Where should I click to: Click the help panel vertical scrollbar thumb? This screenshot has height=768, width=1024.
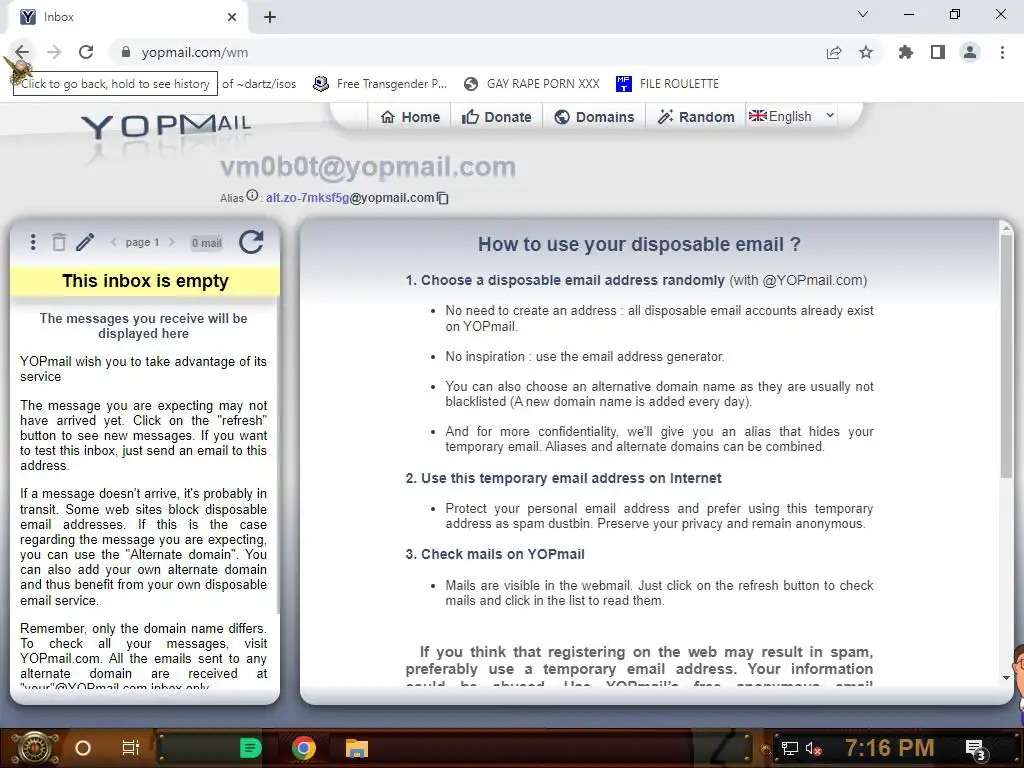(1006, 356)
